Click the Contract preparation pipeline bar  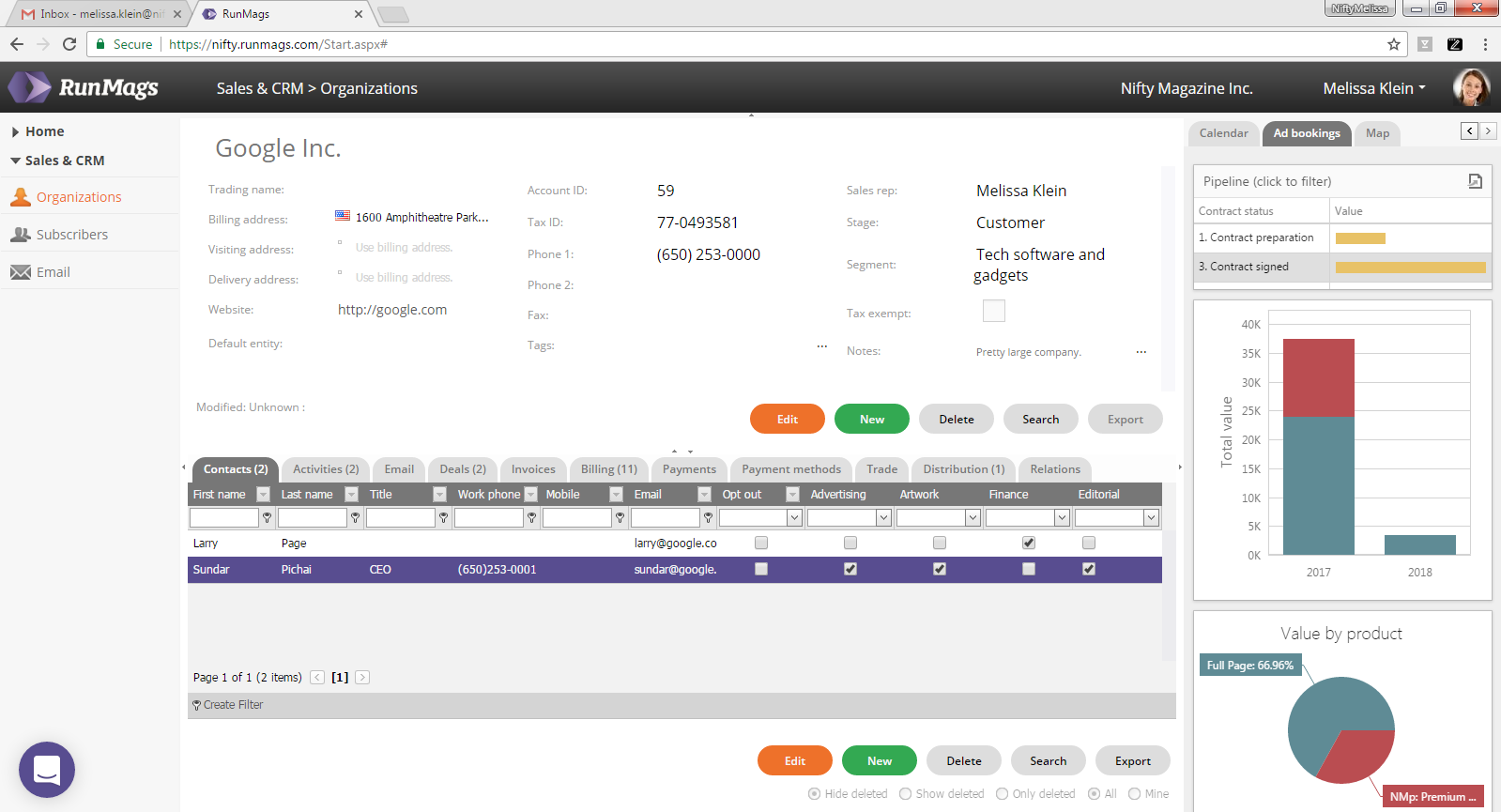[1360, 238]
